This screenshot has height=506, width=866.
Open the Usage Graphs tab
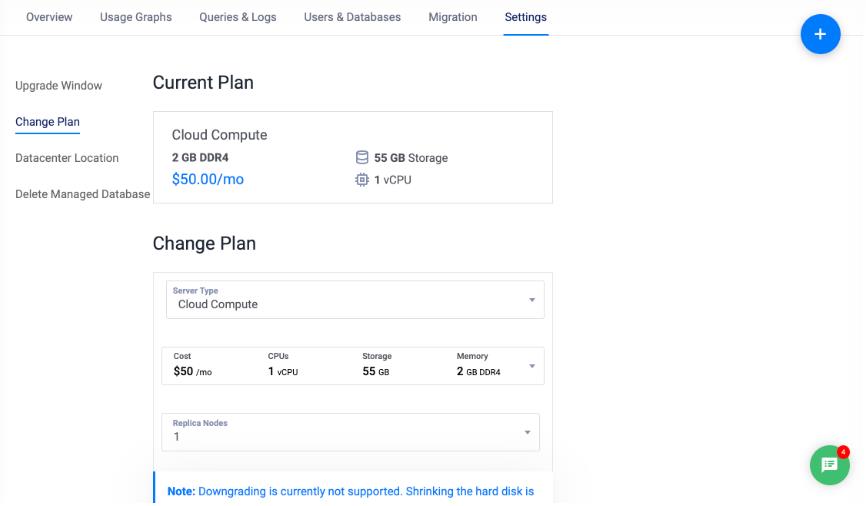click(x=136, y=17)
